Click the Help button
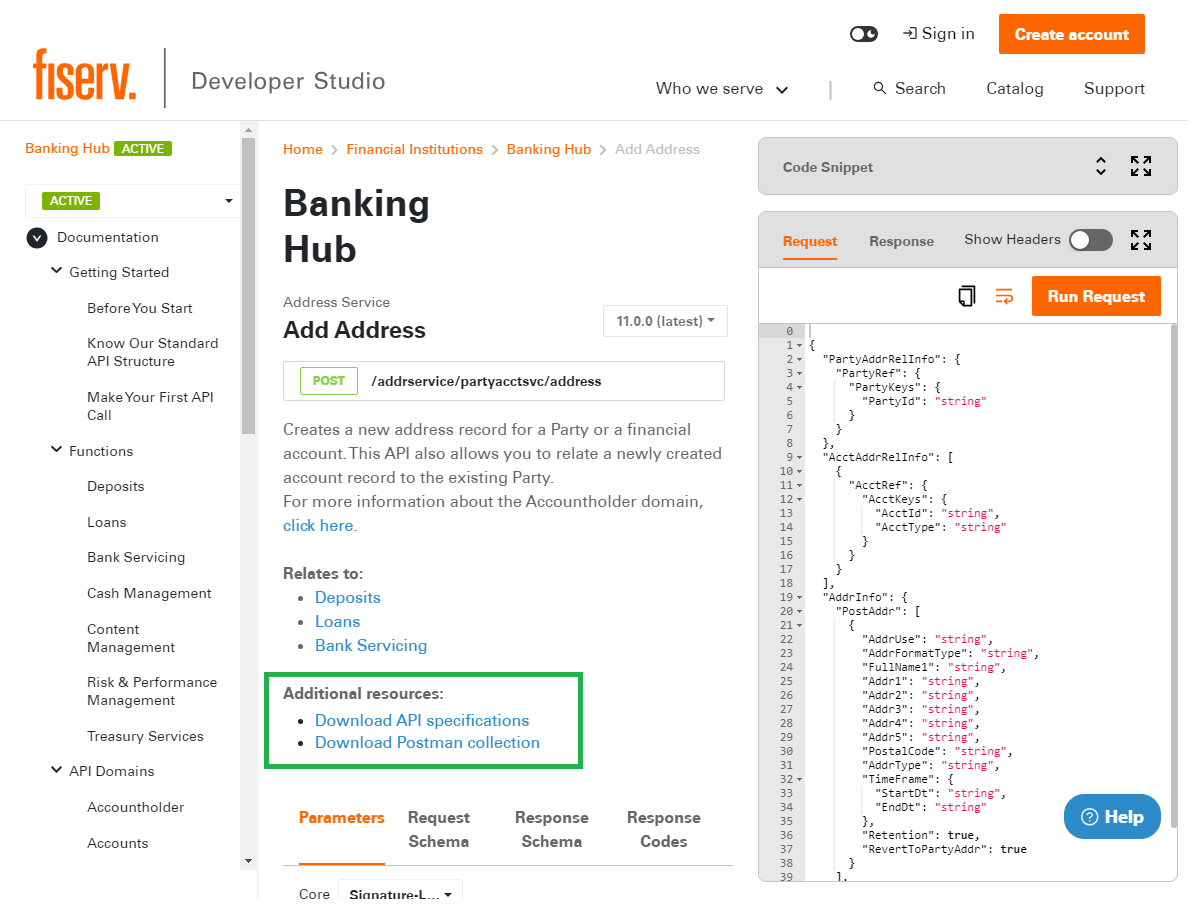1200x916 pixels. (1112, 816)
